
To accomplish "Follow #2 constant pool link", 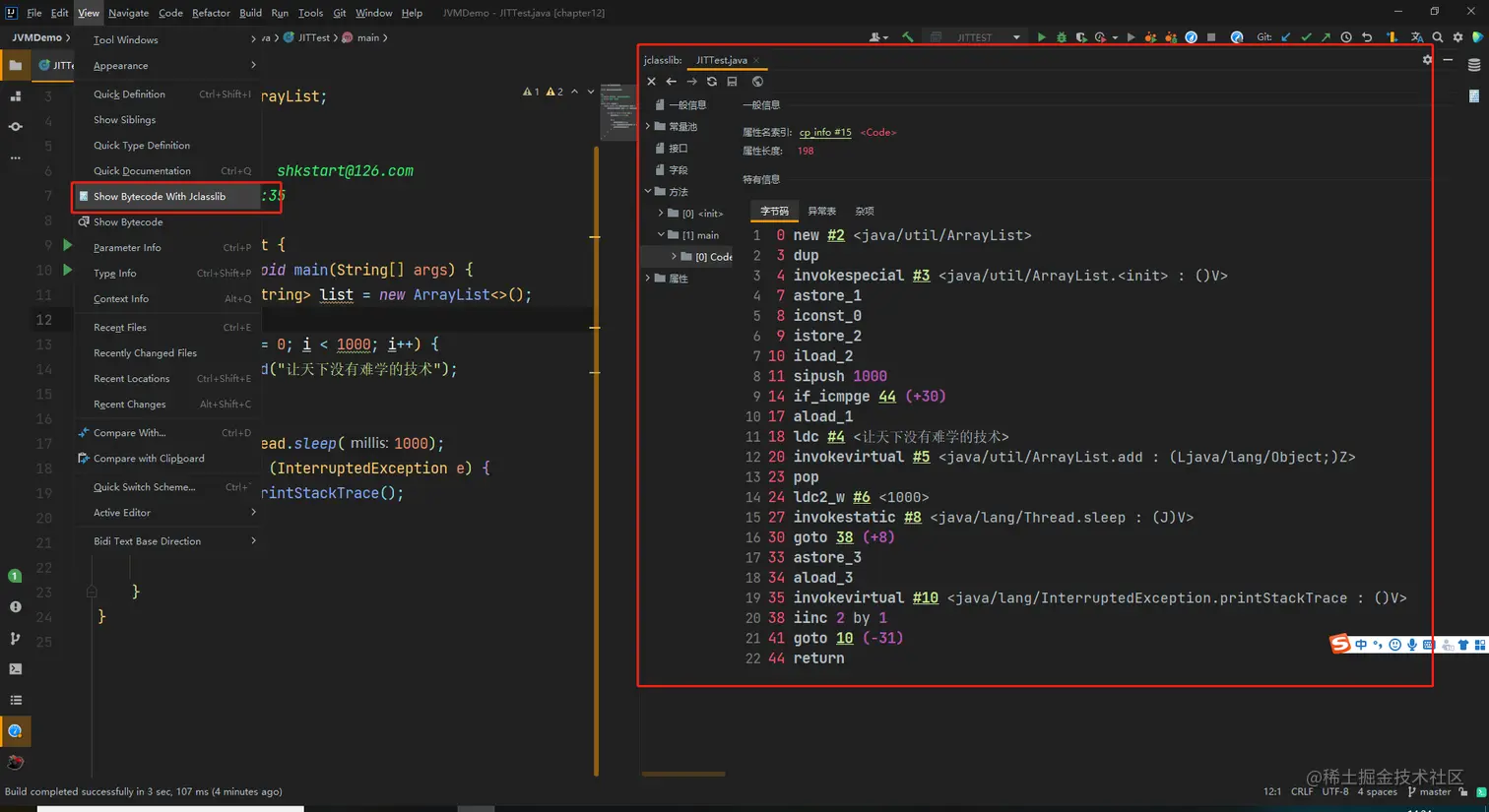I will [x=836, y=235].
